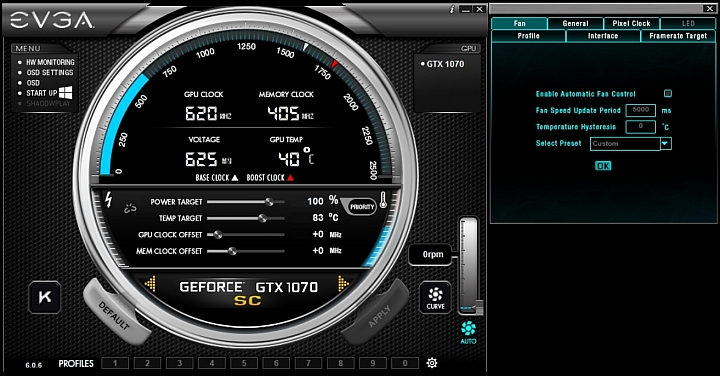Select profile slot 5
Screen dimensions: 720x376
click(244, 363)
